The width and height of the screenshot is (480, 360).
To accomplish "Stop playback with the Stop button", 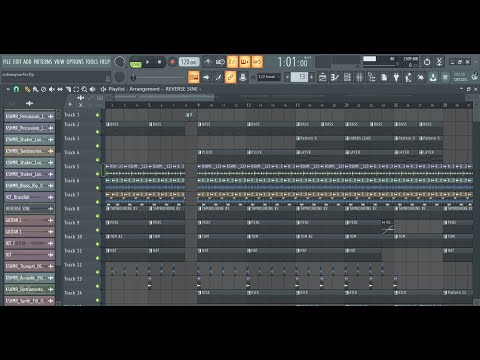I will pos(159,62).
